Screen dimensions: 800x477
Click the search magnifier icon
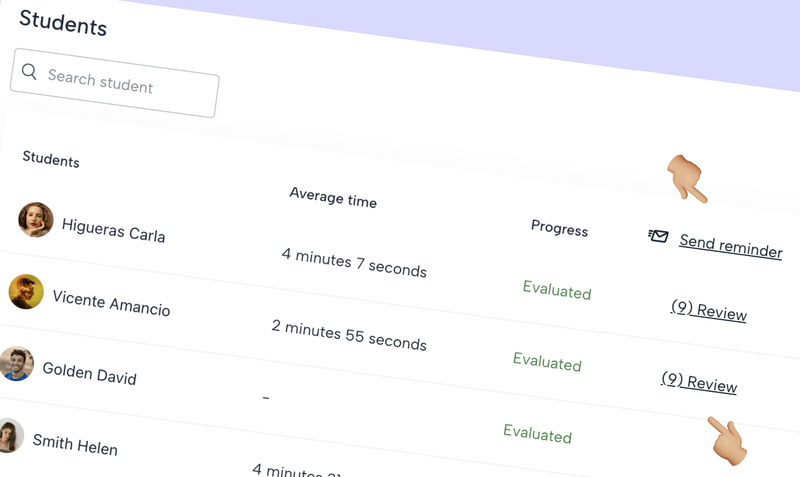coord(29,72)
